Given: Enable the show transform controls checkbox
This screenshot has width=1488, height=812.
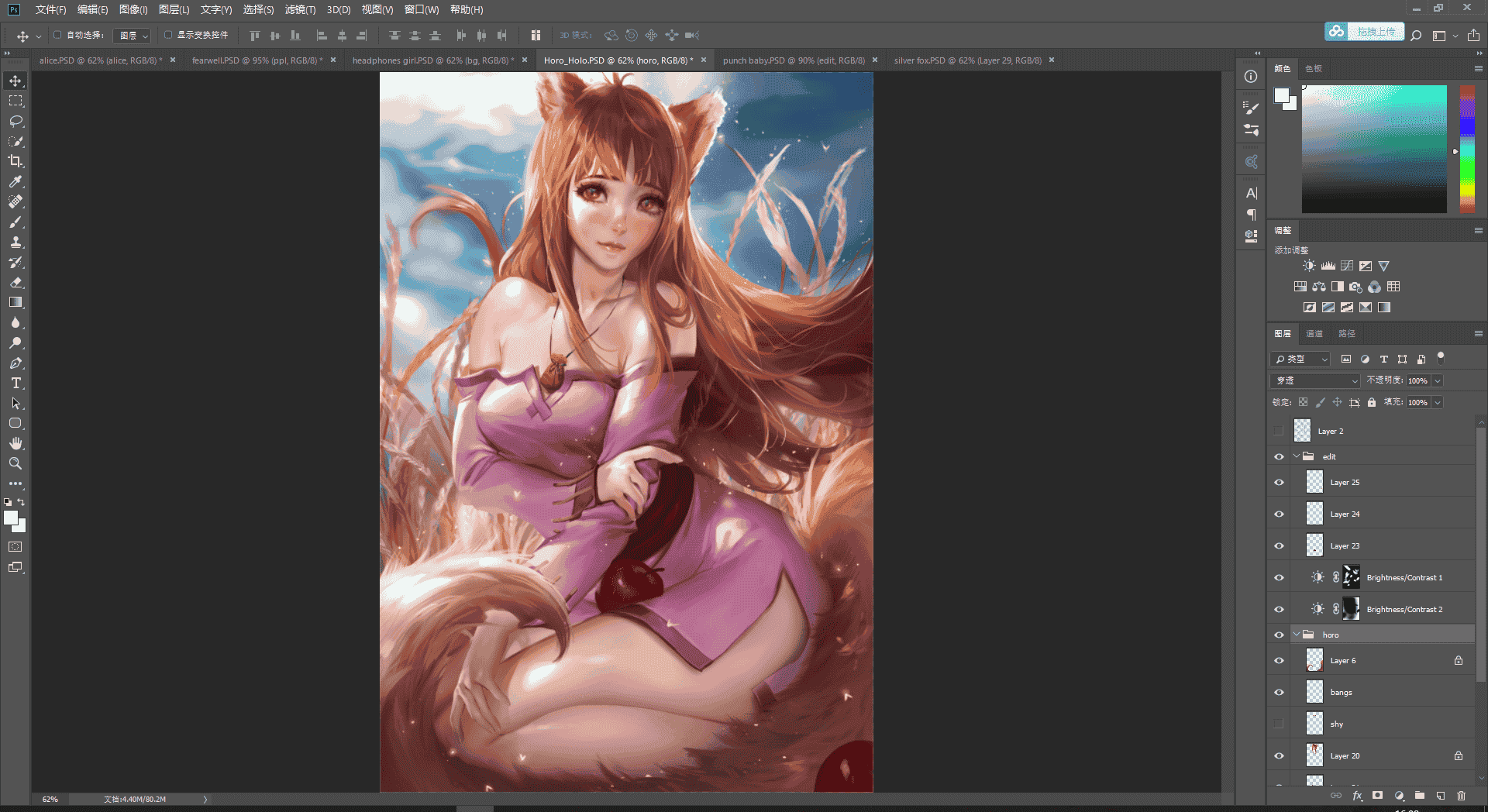Looking at the screenshot, I should (x=168, y=35).
